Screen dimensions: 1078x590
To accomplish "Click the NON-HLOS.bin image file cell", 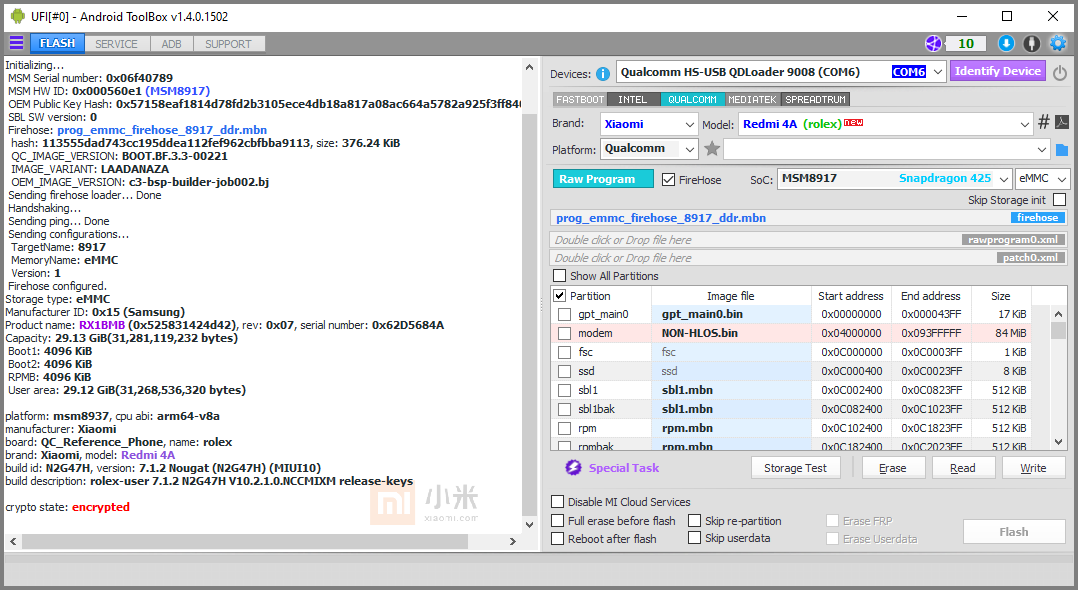I will [x=732, y=333].
